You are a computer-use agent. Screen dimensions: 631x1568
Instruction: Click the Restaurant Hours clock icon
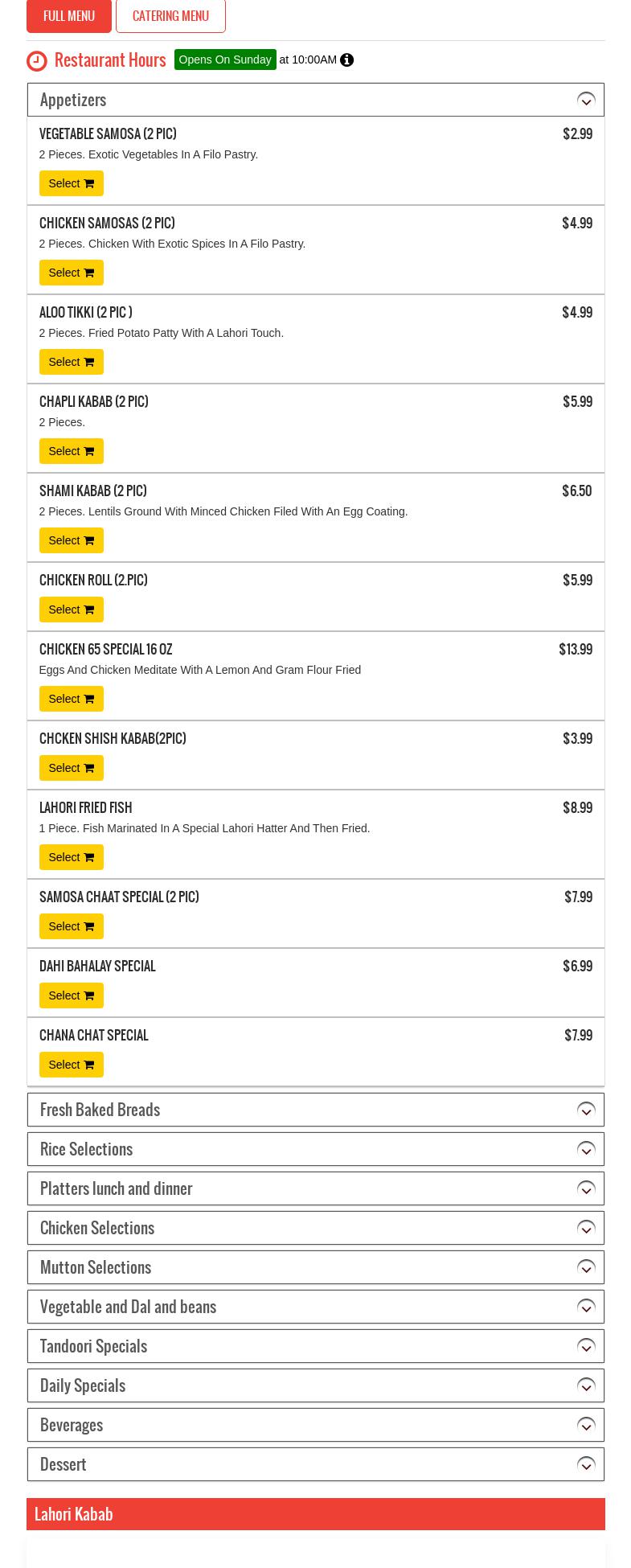pyautogui.click(x=37, y=61)
